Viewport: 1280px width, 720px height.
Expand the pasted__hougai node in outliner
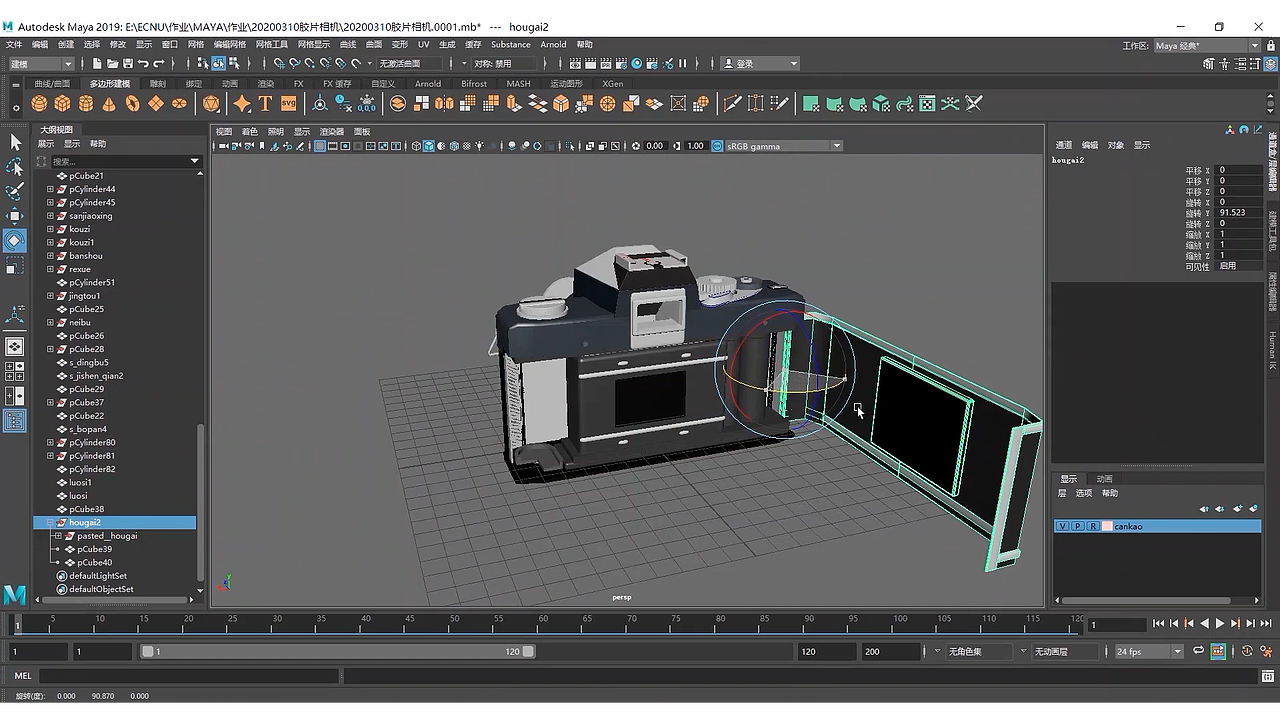click(x=58, y=536)
